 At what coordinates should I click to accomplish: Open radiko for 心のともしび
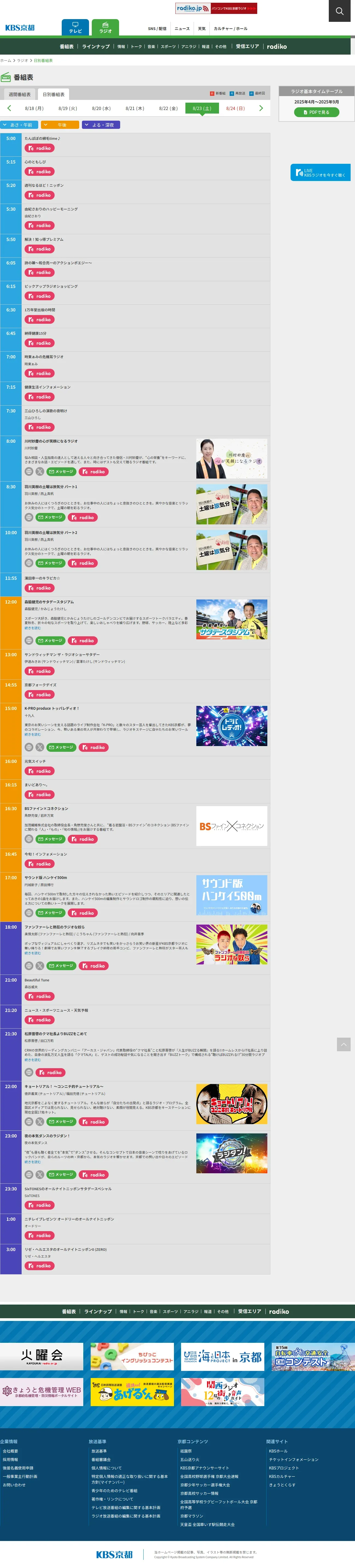pos(40,172)
